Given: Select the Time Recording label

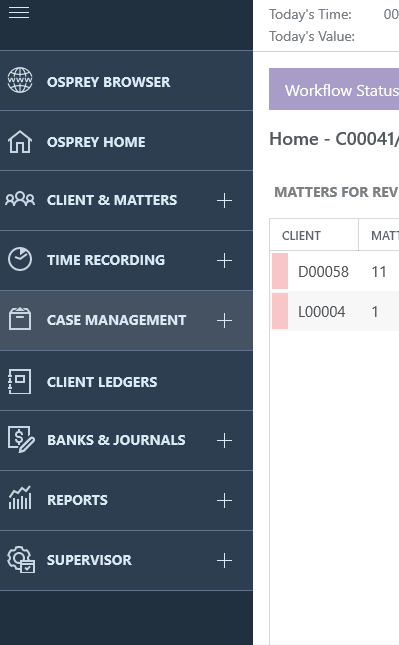Looking at the screenshot, I should [106, 260].
